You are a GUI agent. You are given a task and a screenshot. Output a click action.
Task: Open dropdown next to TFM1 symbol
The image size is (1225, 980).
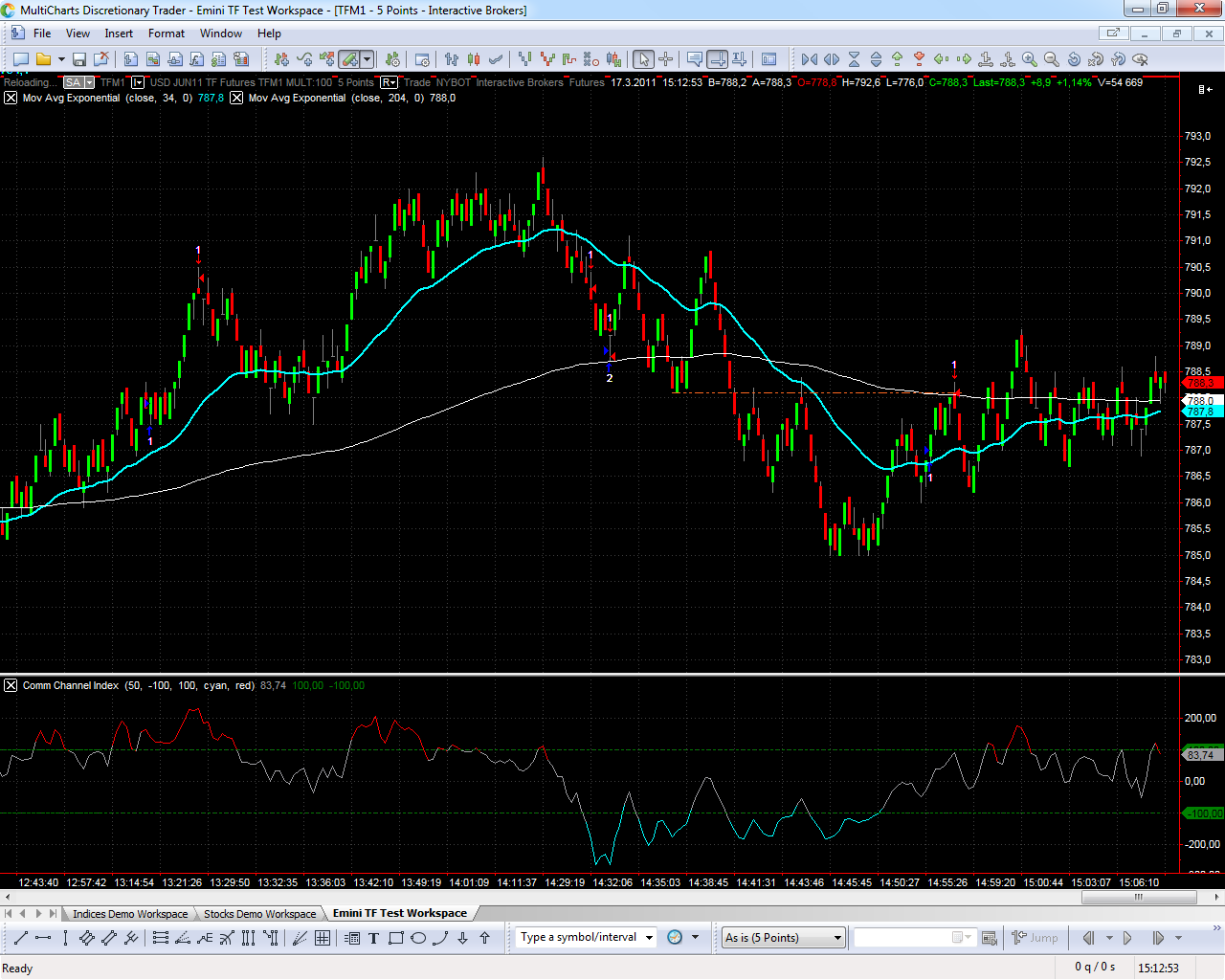pos(138,82)
